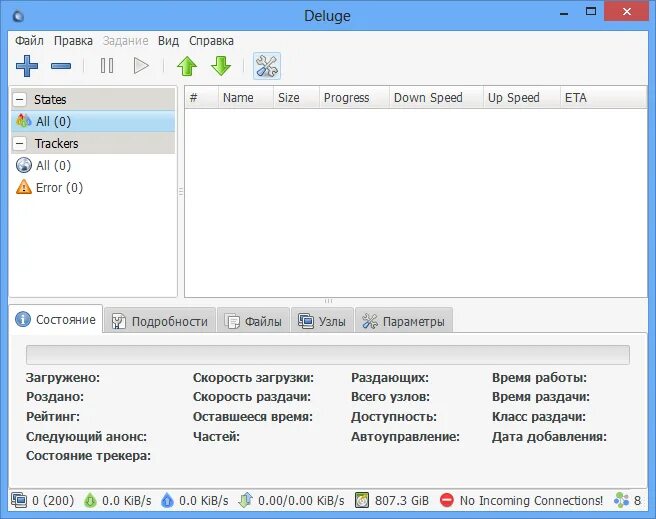Click the Deluge icon in the title bar

click(18, 16)
